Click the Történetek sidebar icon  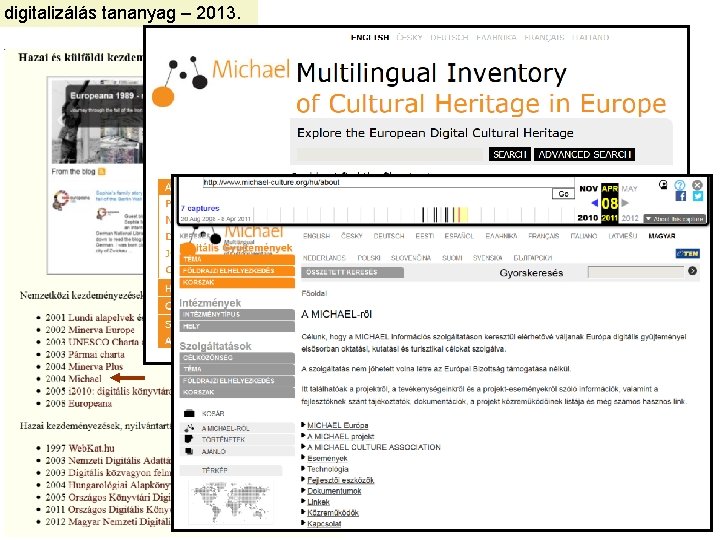(189, 439)
